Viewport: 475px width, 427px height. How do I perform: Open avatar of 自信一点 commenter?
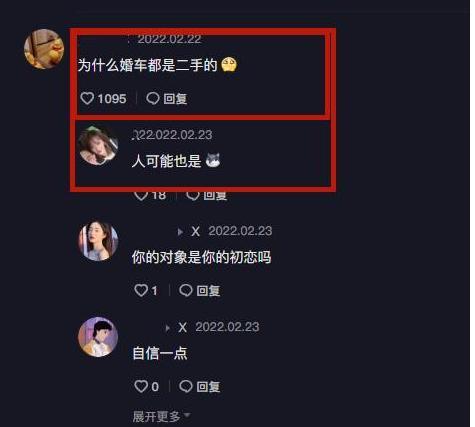point(98,337)
